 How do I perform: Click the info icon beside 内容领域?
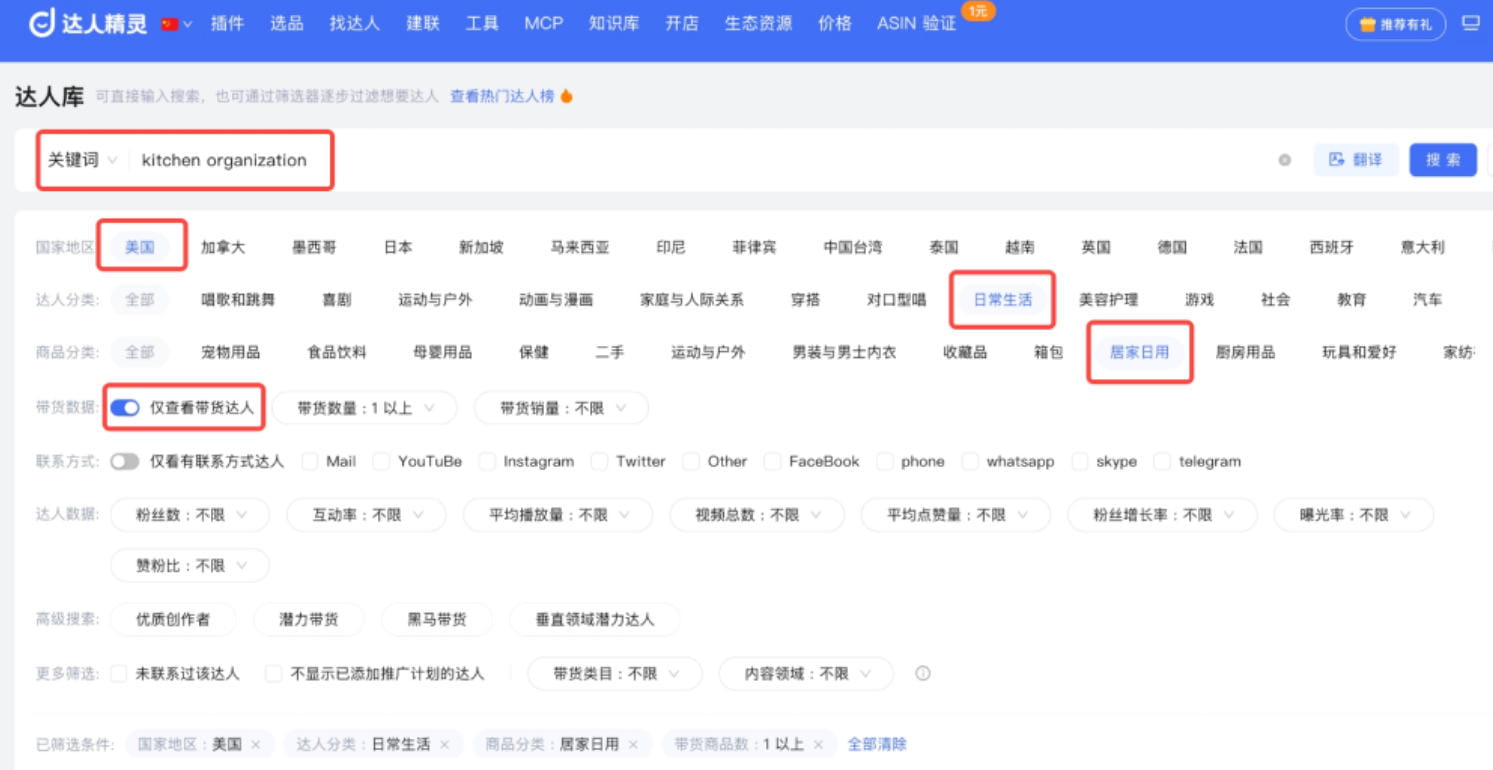click(x=923, y=674)
